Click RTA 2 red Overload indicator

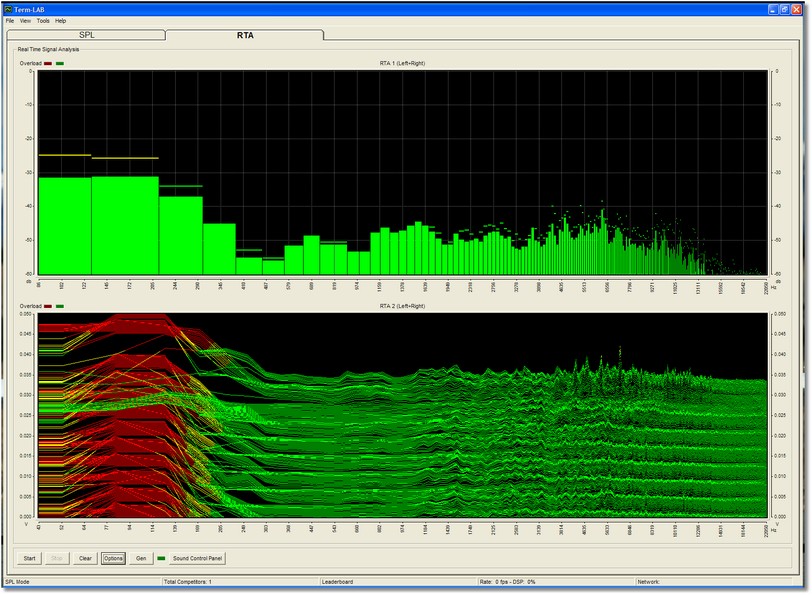coord(48,307)
